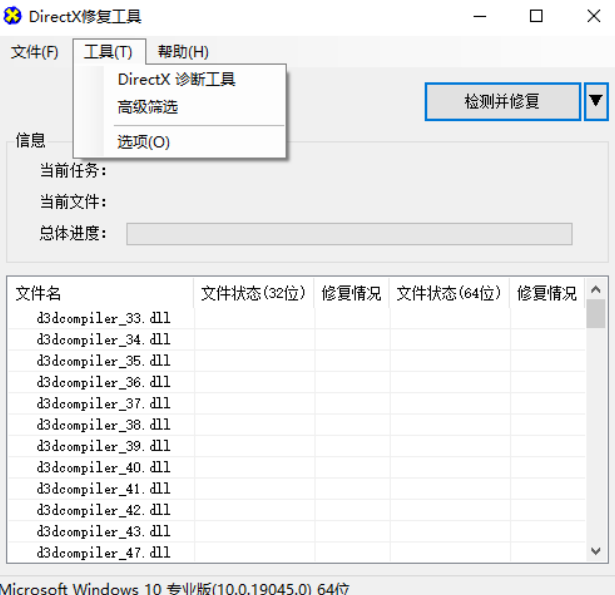Image resolution: width=615 pixels, height=595 pixels.
Task: Click the DirectX repair tool title icon
Action: (12, 16)
